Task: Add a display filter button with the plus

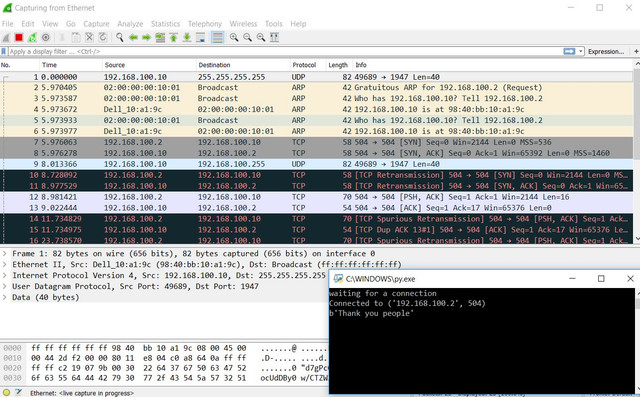Action: 636,51
